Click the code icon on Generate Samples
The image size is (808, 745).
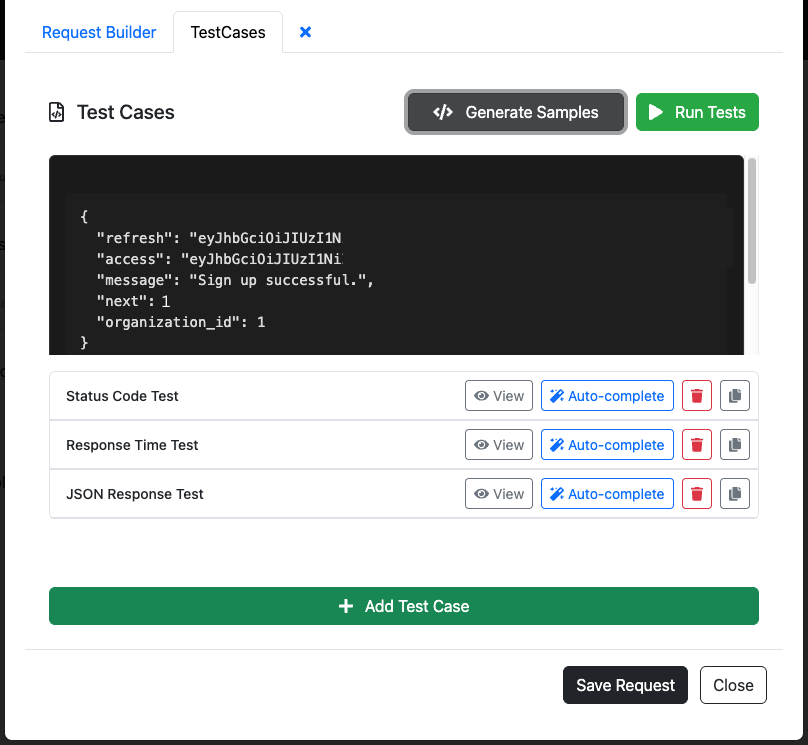[444, 112]
